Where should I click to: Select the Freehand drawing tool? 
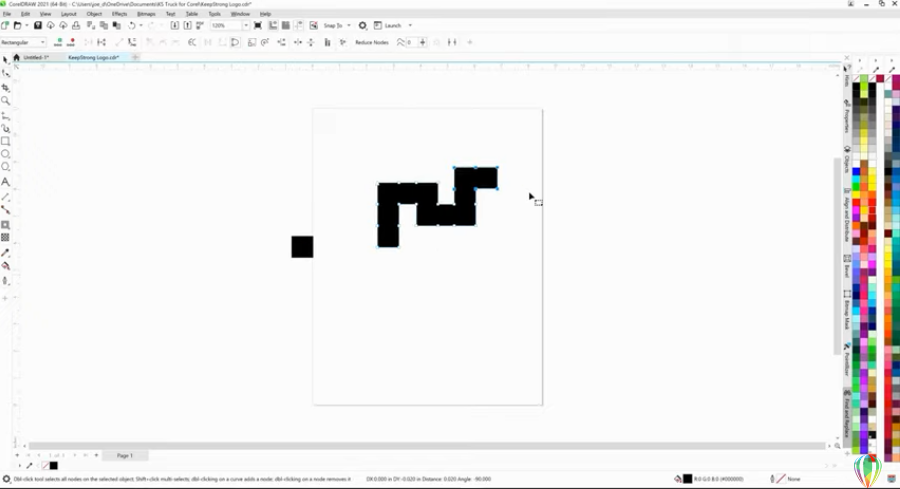tap(6, 115)
